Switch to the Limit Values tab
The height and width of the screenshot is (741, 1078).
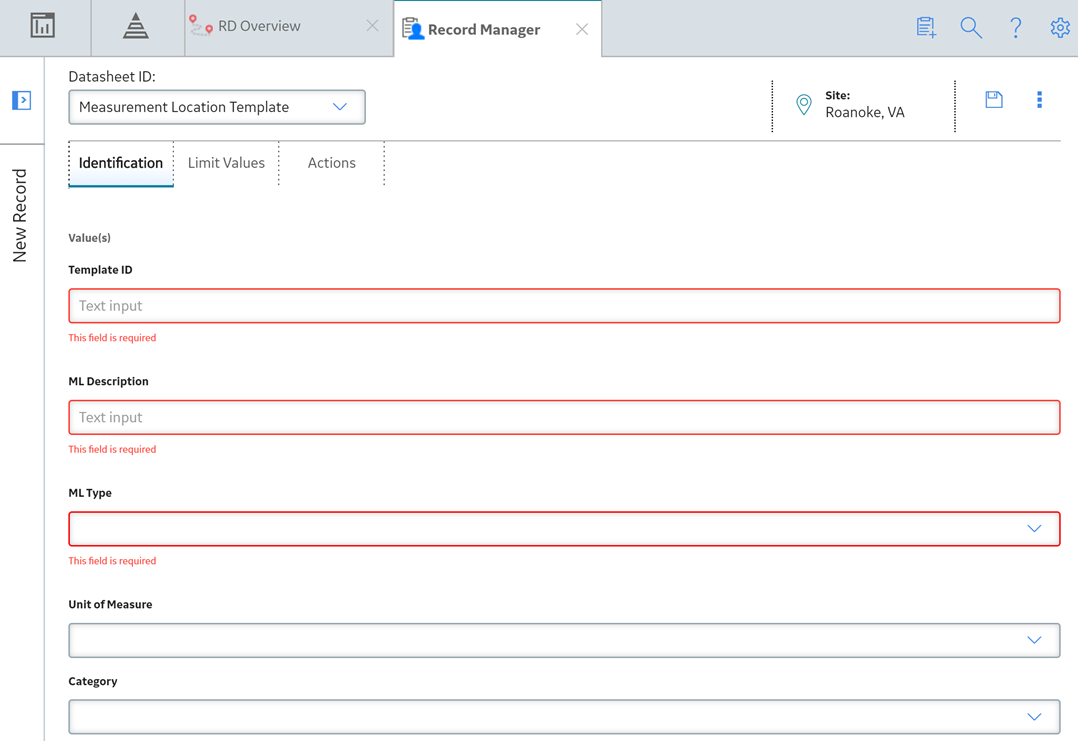226,163
